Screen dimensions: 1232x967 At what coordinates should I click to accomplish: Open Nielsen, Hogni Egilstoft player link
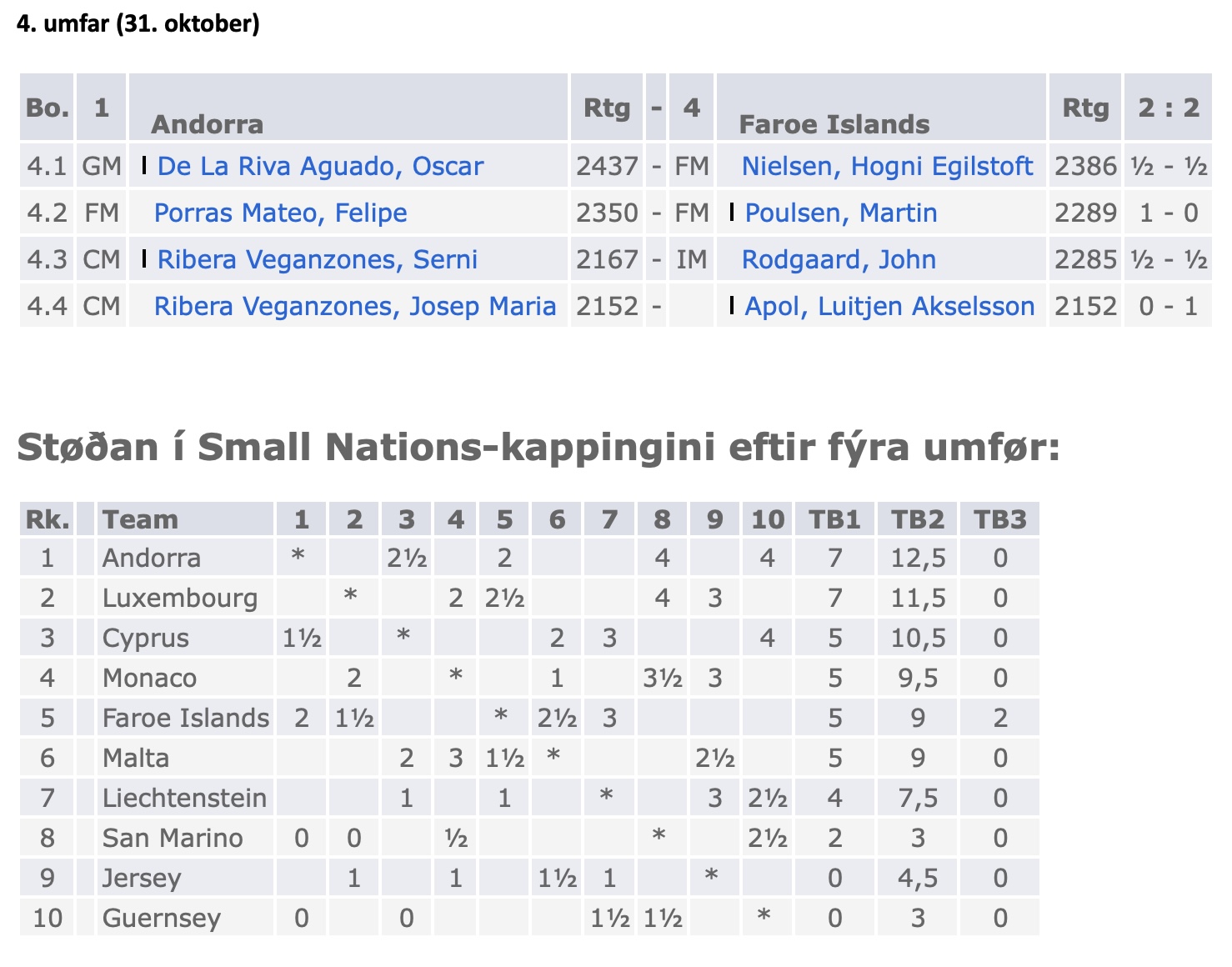pos(887,166)
